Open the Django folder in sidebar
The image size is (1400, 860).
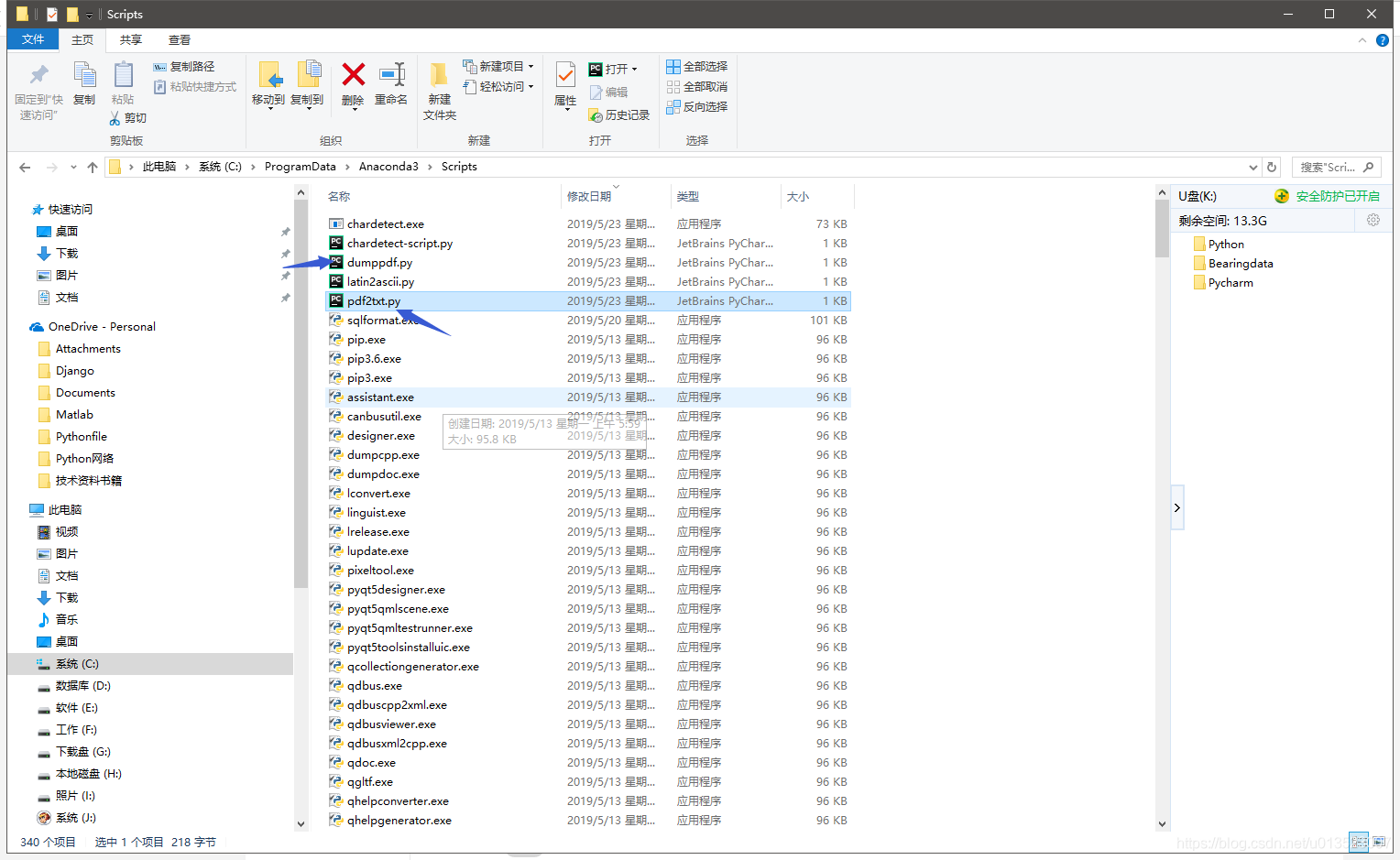point(74,371)
